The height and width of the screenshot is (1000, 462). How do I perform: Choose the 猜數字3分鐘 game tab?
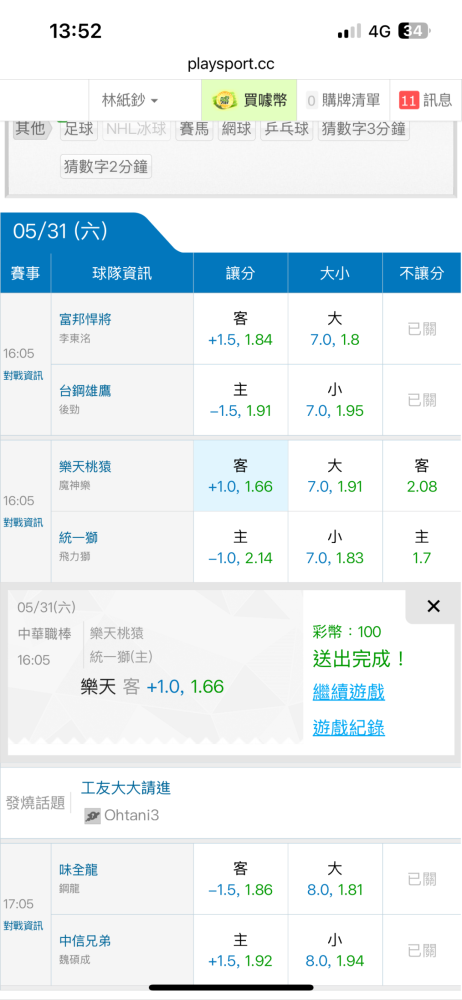[x=364, y=129]
